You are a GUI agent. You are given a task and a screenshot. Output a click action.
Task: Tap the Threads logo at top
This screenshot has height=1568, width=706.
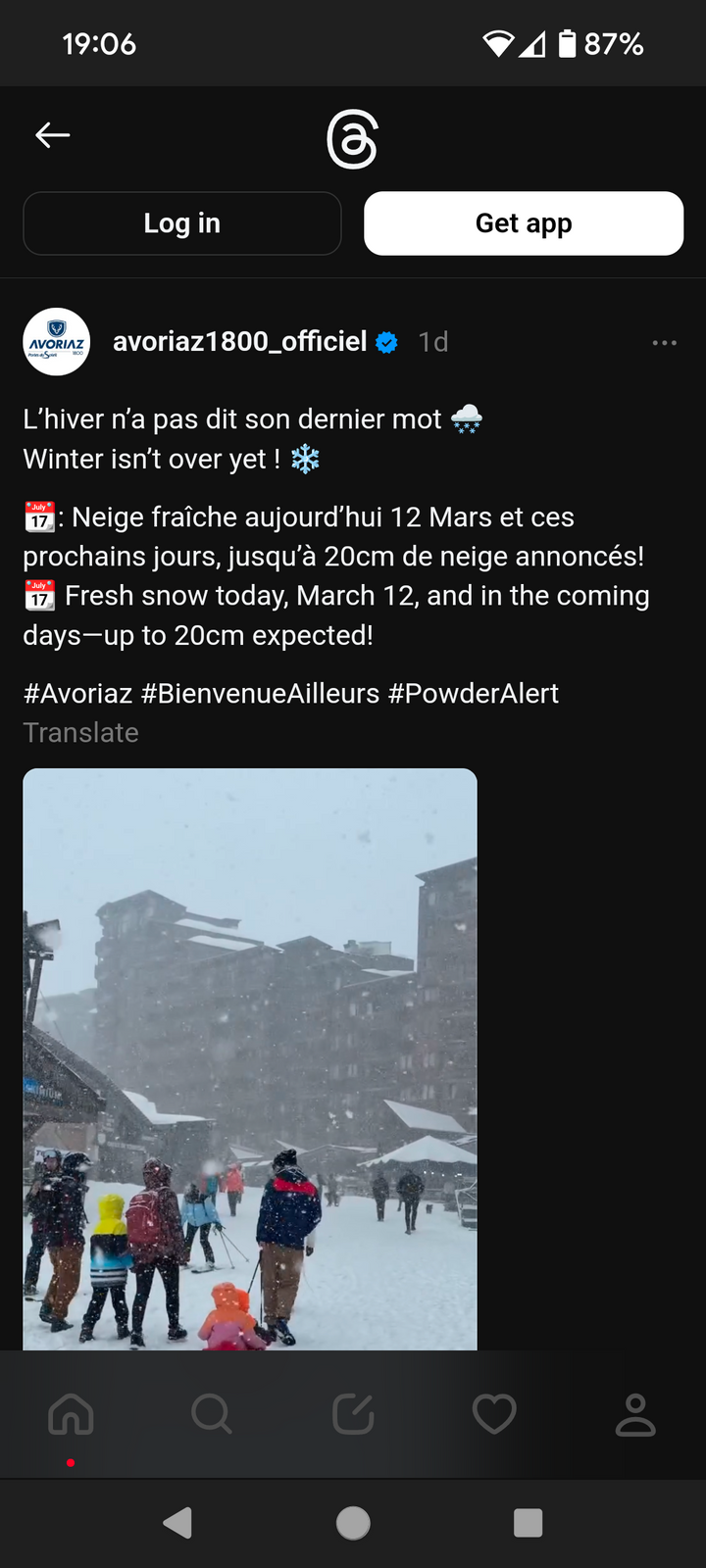352,140
